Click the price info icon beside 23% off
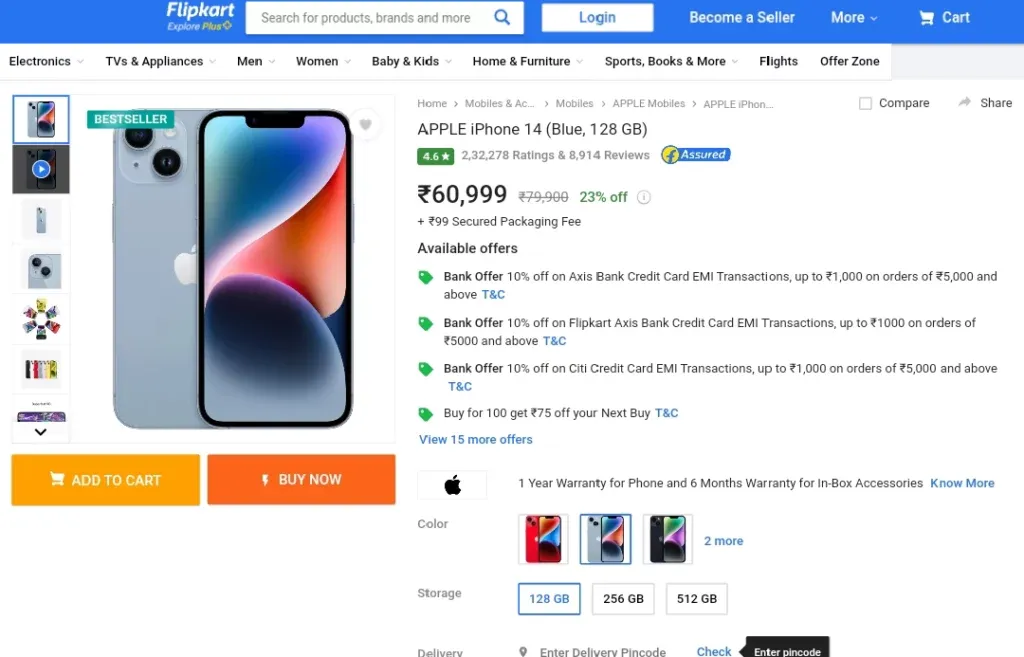1024x657 pixels. click(643, 197)
